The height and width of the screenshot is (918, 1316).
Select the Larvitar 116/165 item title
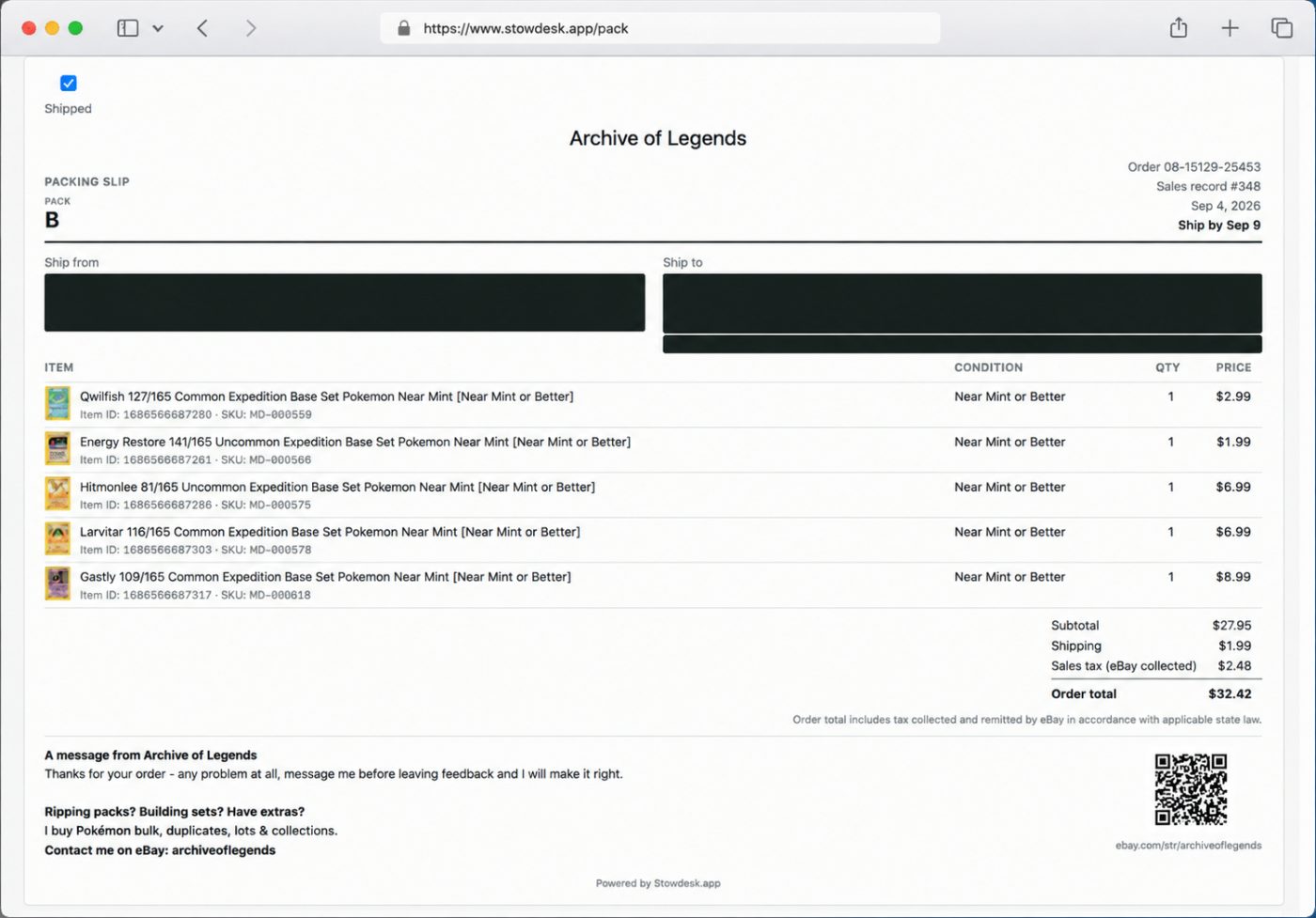coord(330,532)
